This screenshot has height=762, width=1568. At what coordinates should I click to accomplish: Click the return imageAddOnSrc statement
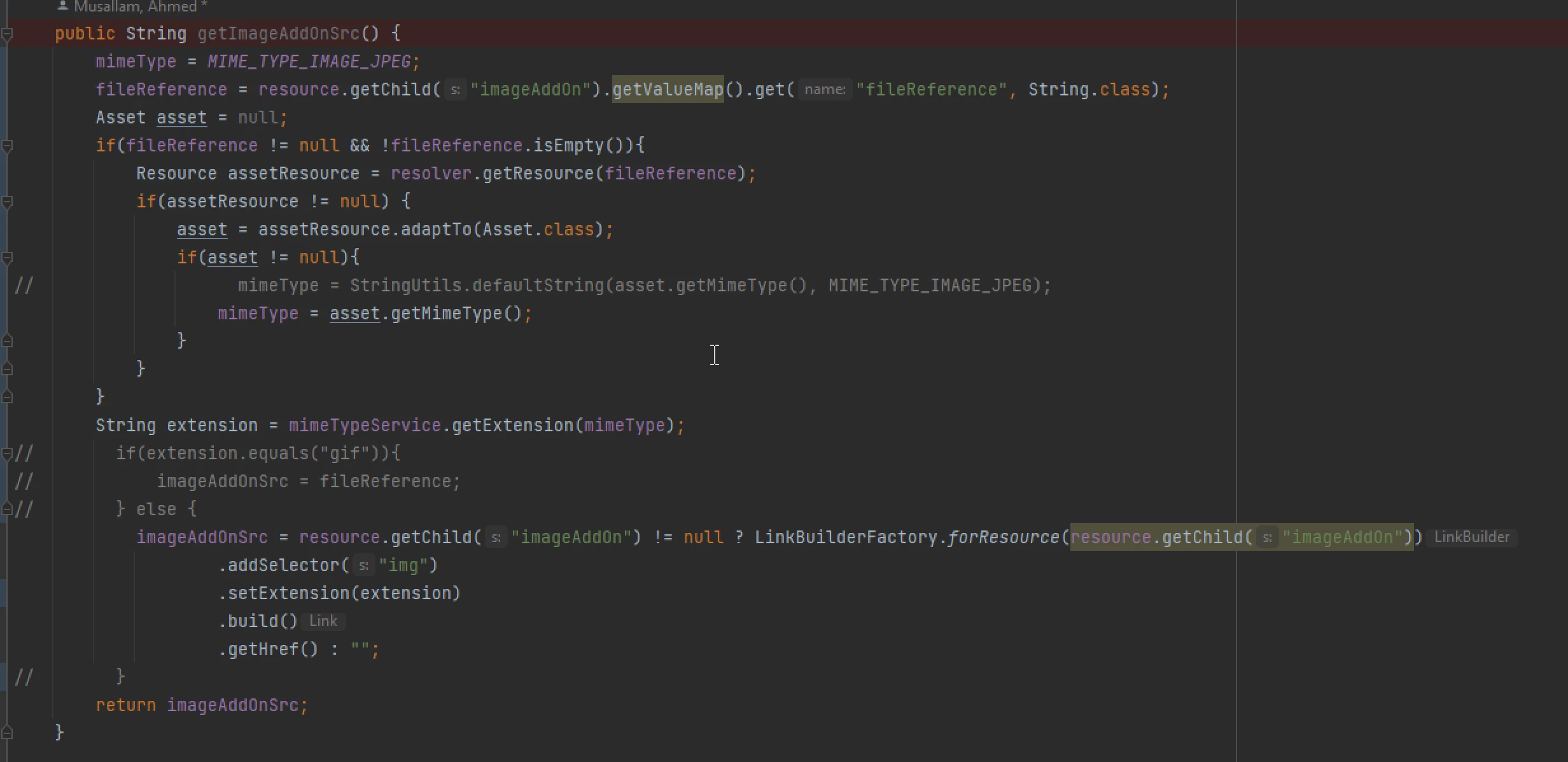click(201, 705)
